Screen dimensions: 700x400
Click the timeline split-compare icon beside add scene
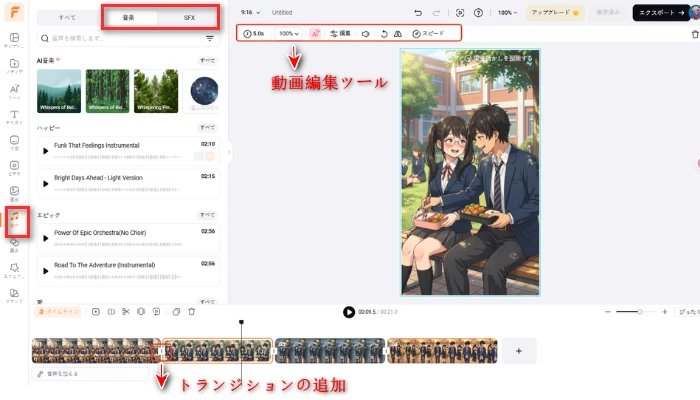click(111, 312)
